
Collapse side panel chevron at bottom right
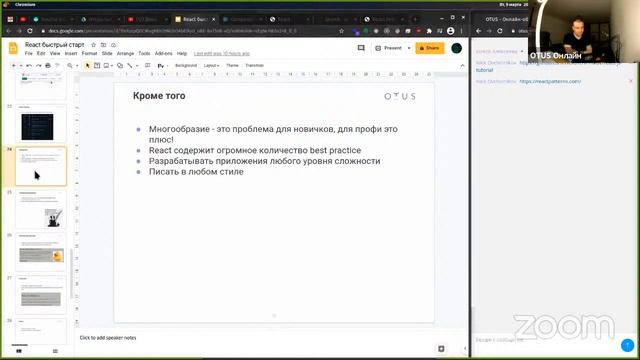[x=465, y=349]
